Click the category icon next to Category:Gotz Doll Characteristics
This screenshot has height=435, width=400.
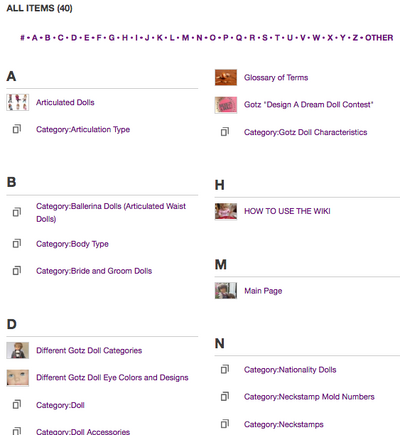tap(225, 132)
